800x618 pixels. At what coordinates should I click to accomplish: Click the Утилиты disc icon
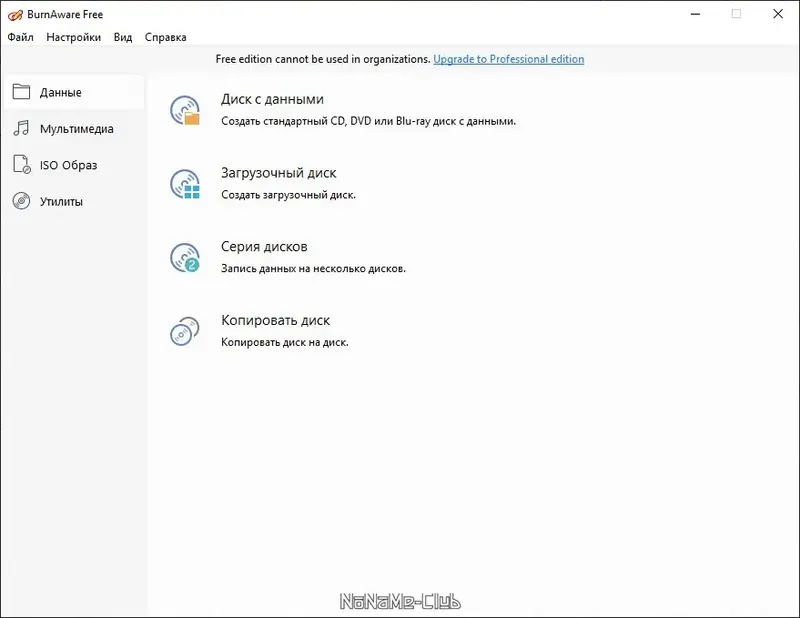(x=21, y=201)
